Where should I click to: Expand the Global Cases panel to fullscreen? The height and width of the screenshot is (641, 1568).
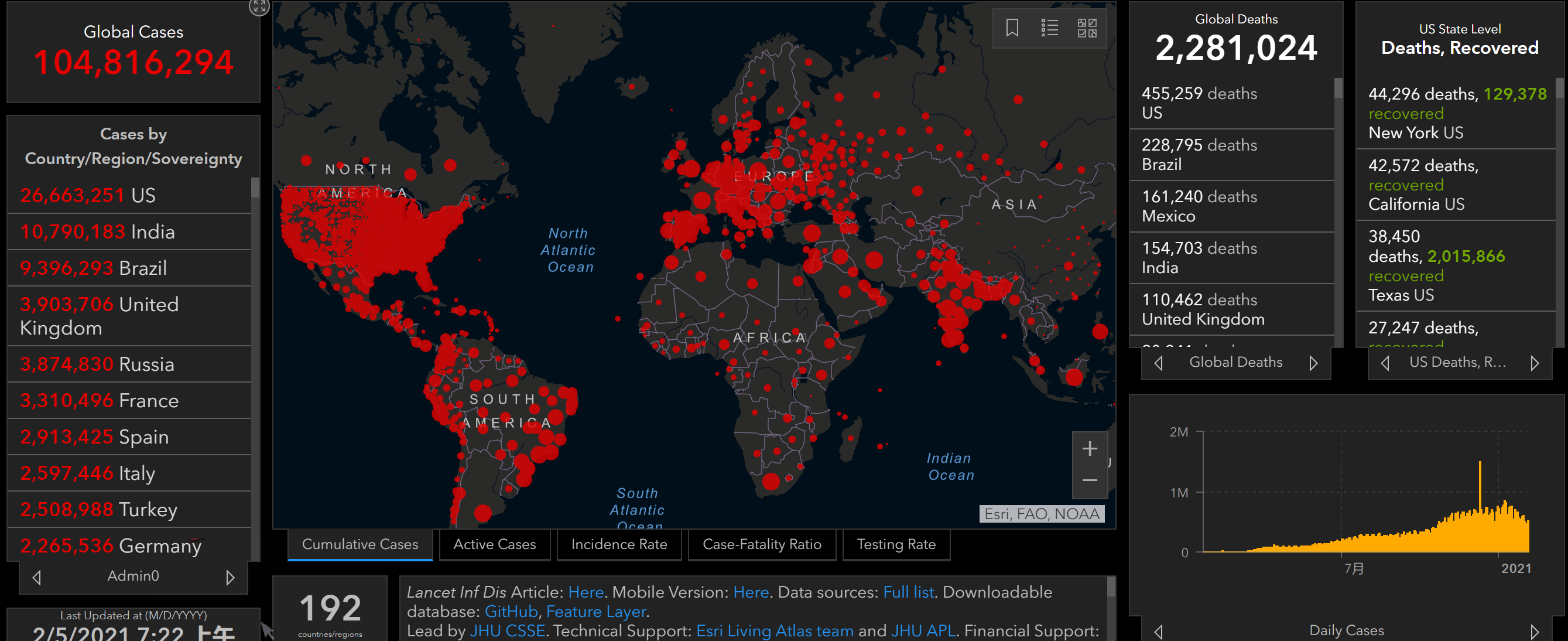tap(259, 6)
